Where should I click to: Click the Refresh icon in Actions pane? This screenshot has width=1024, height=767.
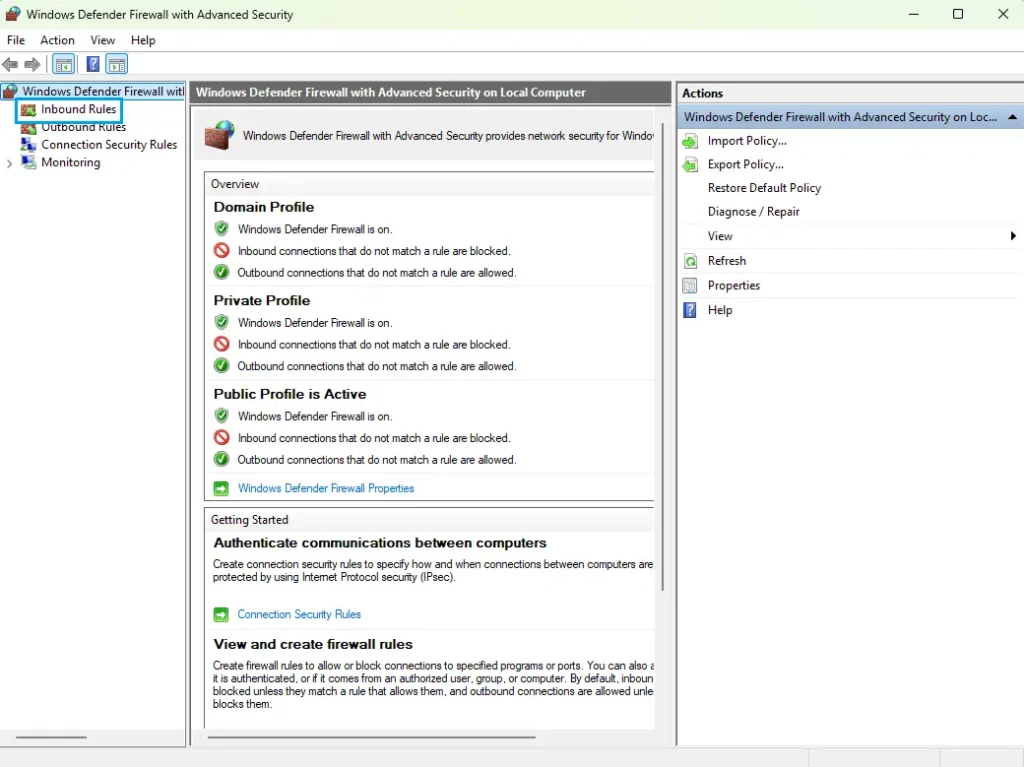690,261
